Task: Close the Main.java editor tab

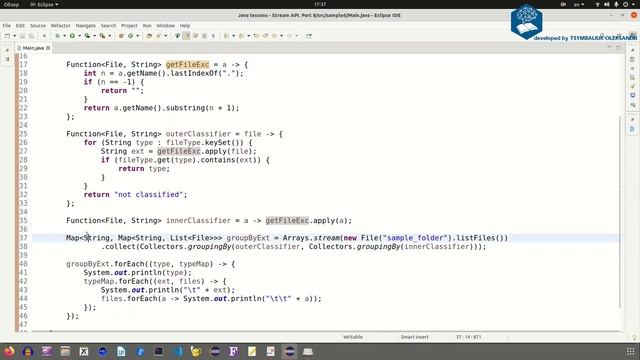Action: click(48, 48)
